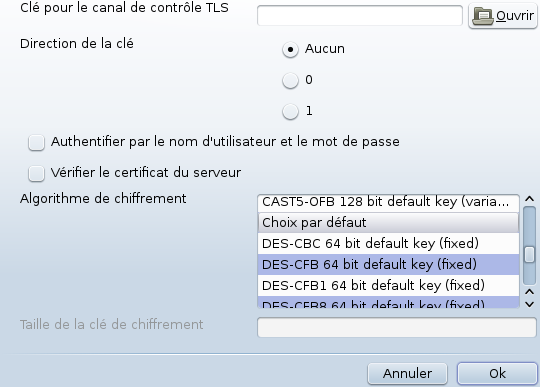Click the cipher list scrollbar handle
Image resolution: width=540 pixels, height=387 pixels.
[x=529, y=254]
